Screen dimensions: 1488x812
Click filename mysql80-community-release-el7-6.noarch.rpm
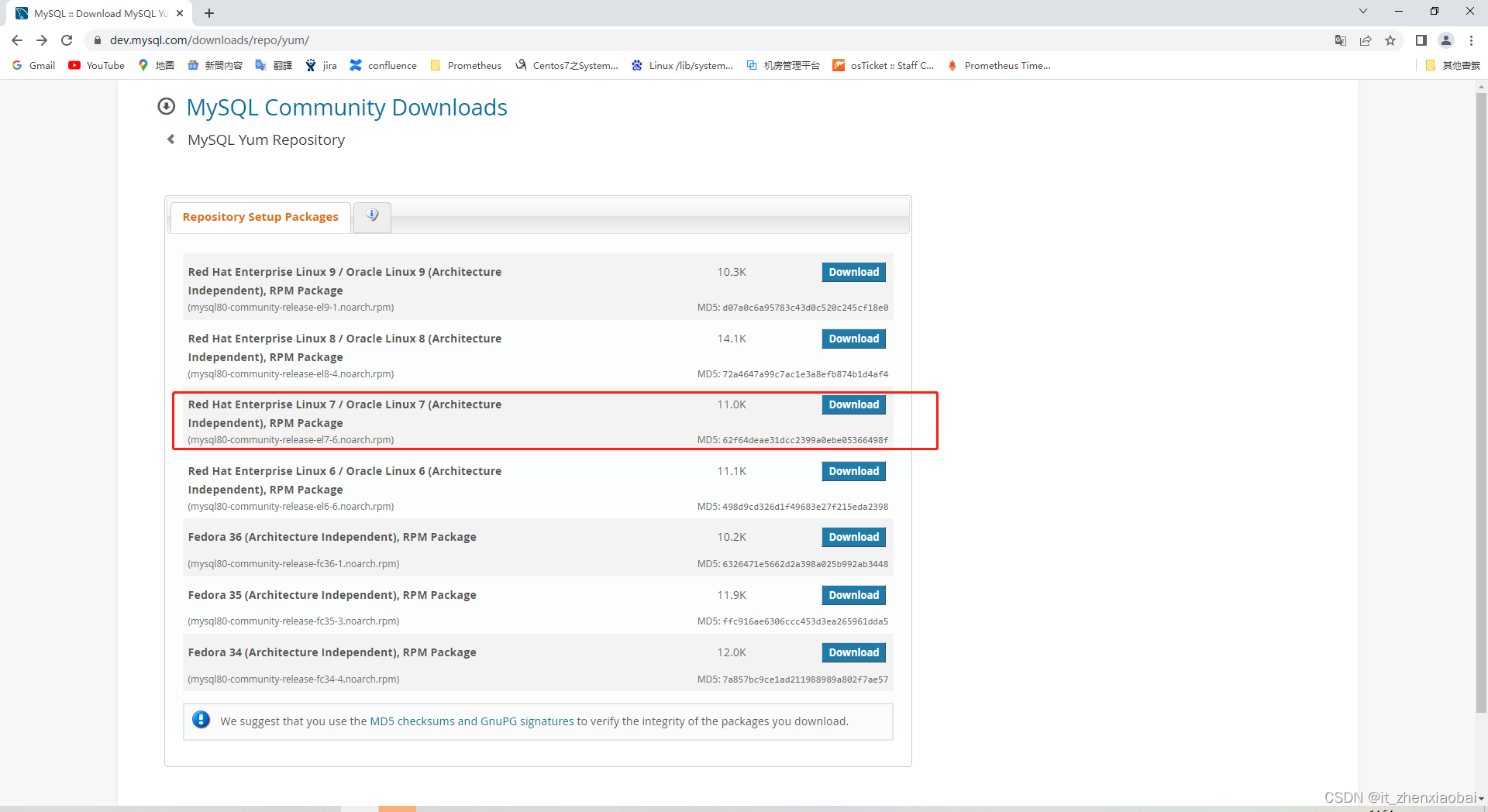click(291, 440)
